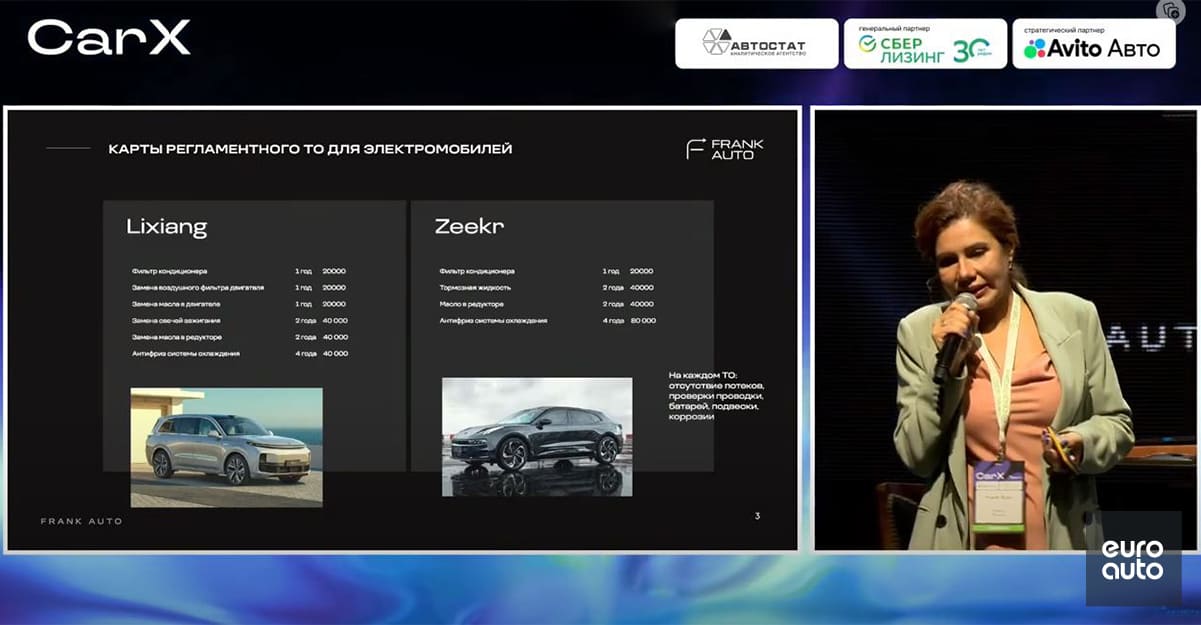Viewport: 1201px width, 625px height.
Task: Click the '80 000' mileage value
Action: [642, 320]
